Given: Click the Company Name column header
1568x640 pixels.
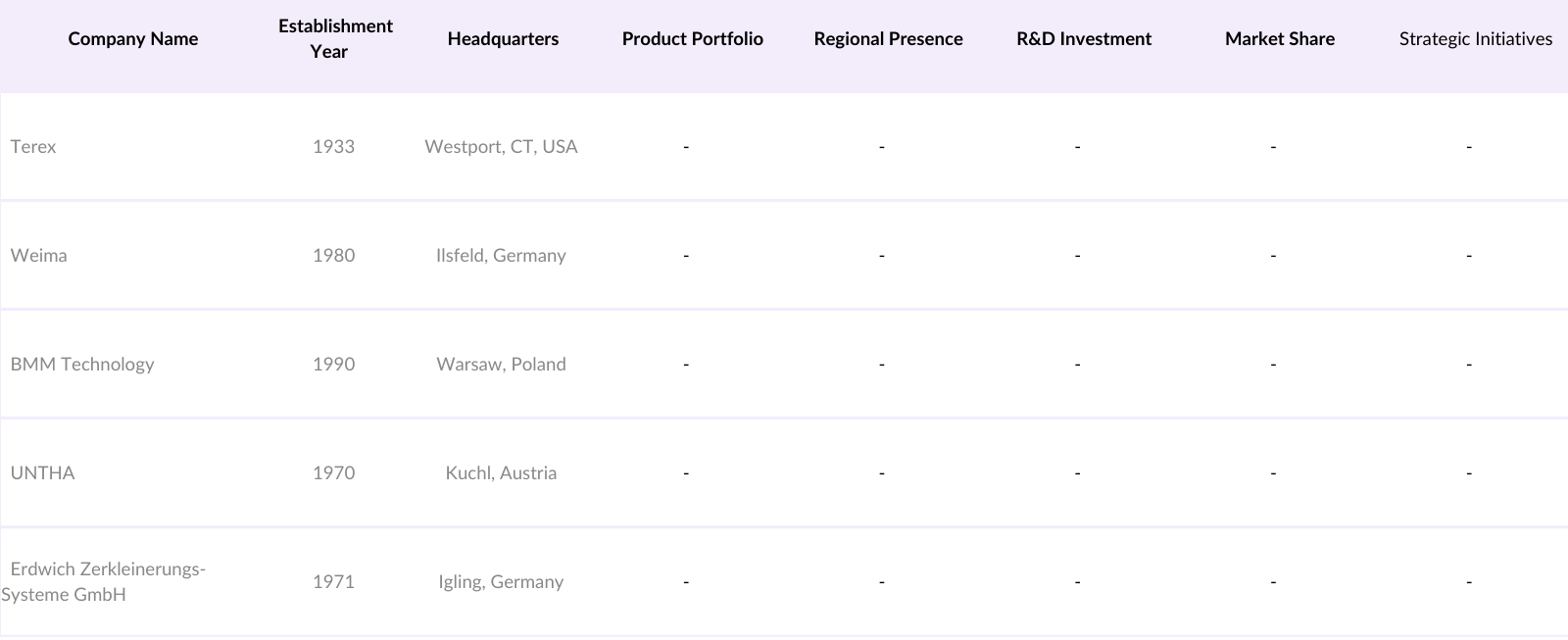Looking at the screenshot, I should [133, 39].
